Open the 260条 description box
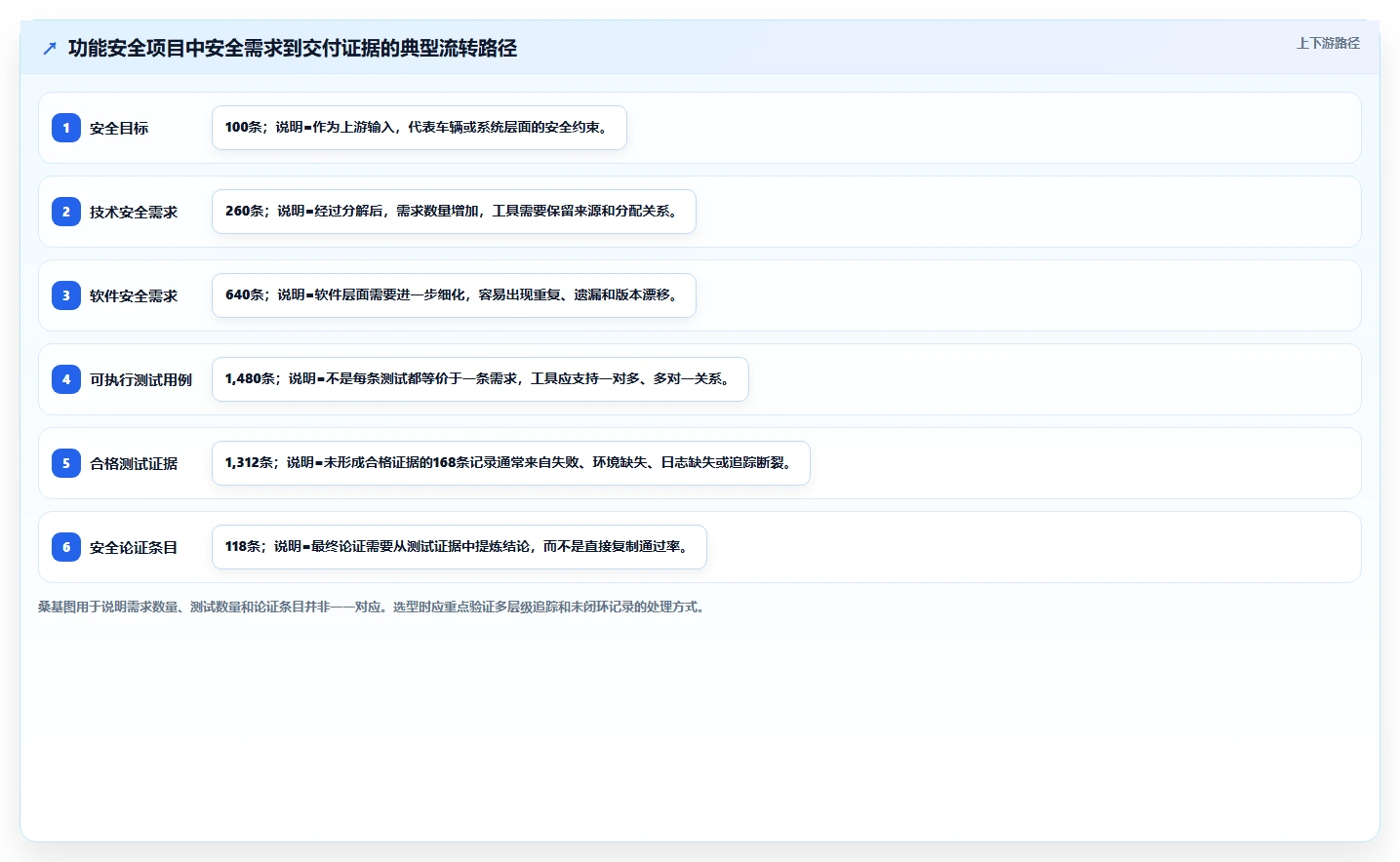The height and width of the screenshot is (862, 1400). (454, 212)
